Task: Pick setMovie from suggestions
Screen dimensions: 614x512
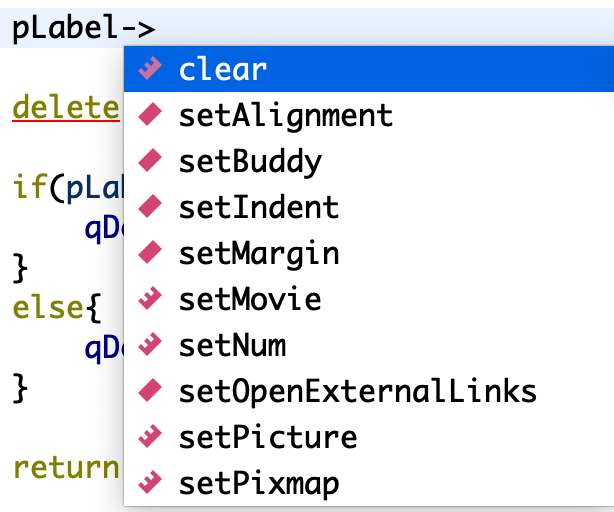Action: click(369, 299)
